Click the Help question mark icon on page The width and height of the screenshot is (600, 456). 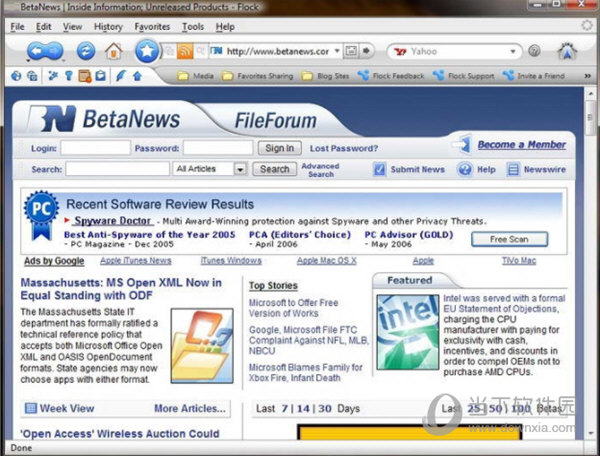pyautogui.click(x=465, y=169)
